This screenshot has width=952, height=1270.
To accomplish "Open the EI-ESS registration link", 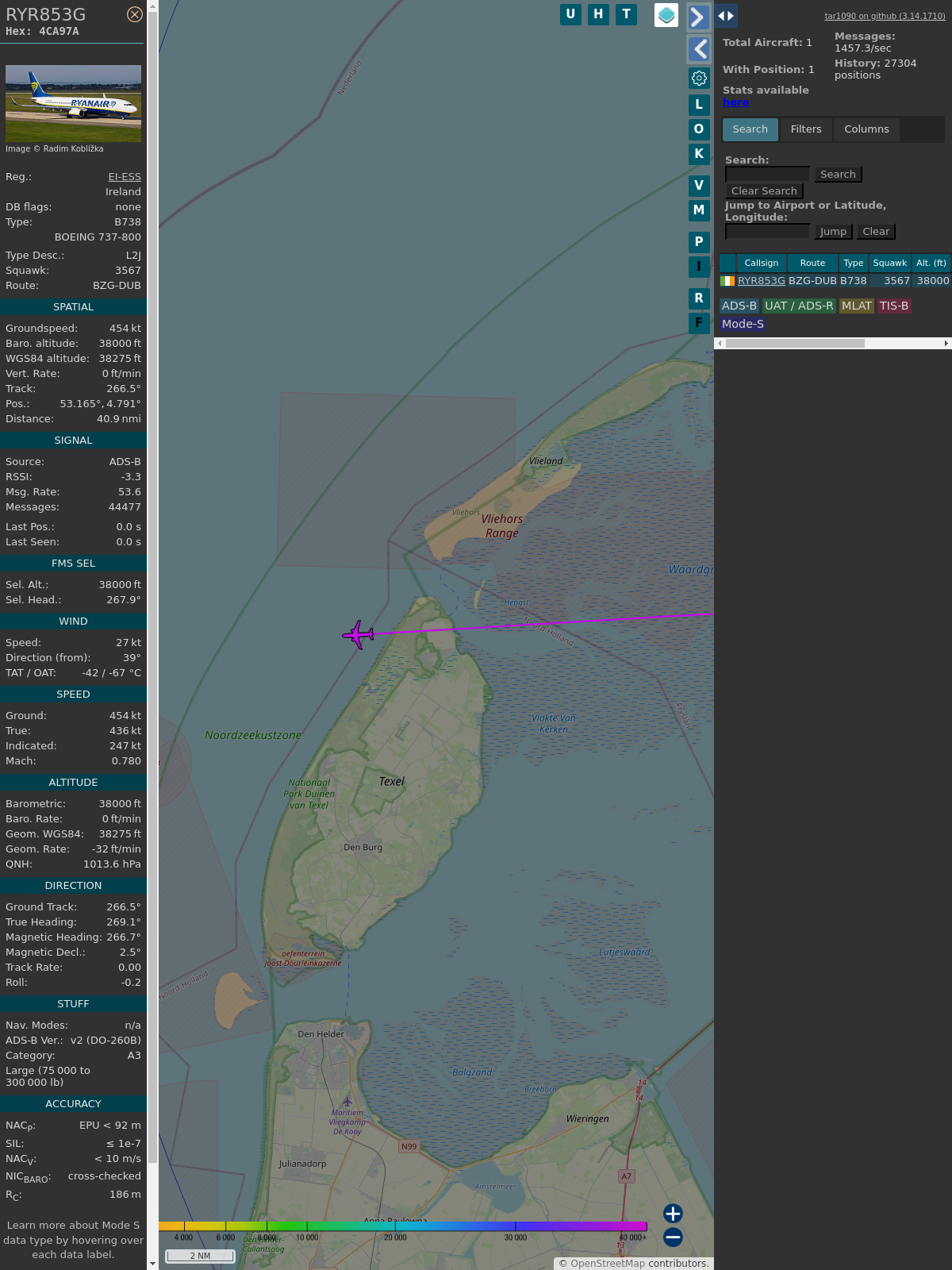I will (x=125, y=177).
